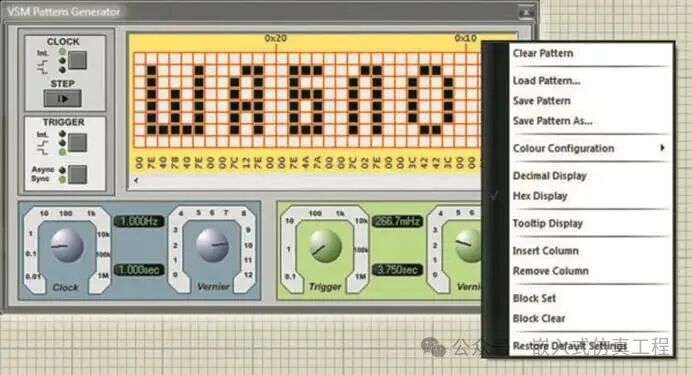Click the pattern scroll-left arrow
This screenshot has height=375, width=692.
coord(136,180)
